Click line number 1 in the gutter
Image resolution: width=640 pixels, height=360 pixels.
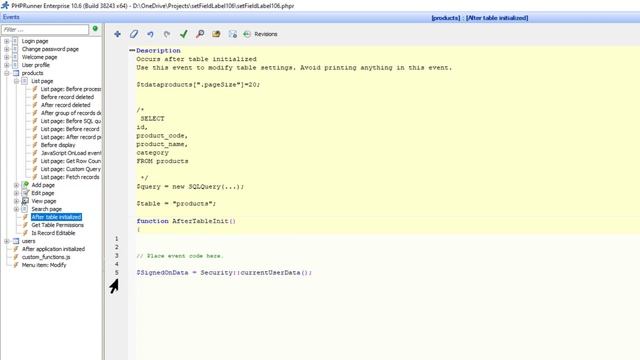117,238
